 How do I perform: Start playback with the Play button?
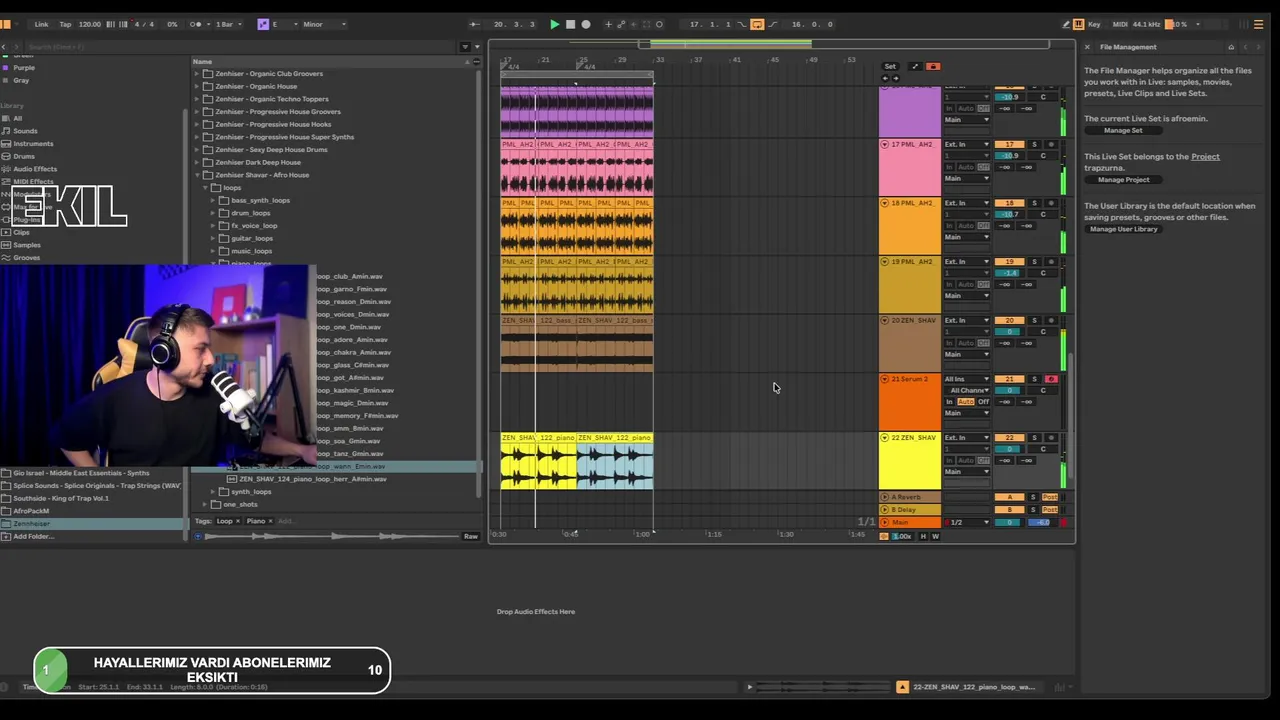[x=554, y=24]
